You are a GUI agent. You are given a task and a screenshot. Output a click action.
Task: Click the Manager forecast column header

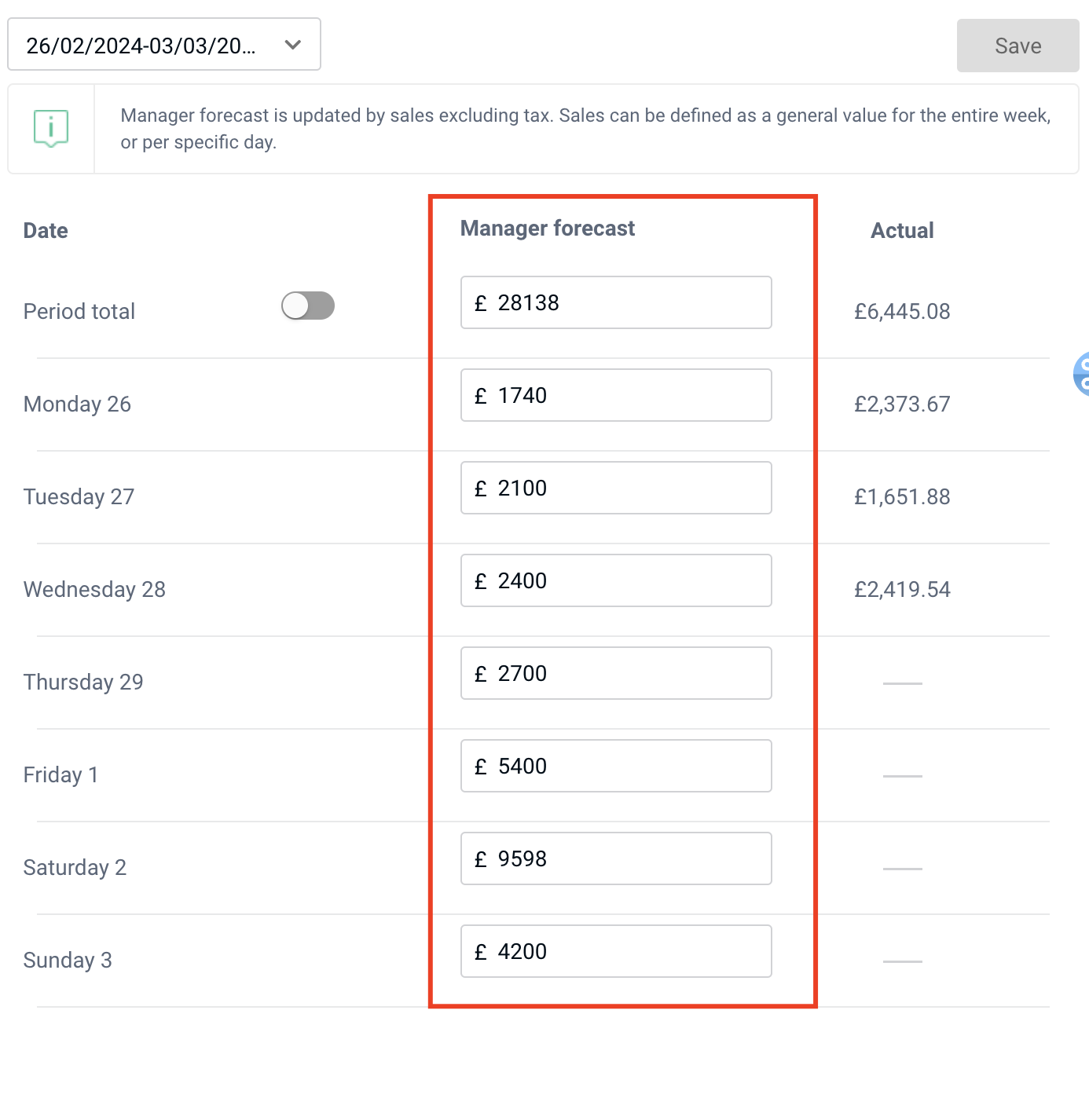pos(548,229)
